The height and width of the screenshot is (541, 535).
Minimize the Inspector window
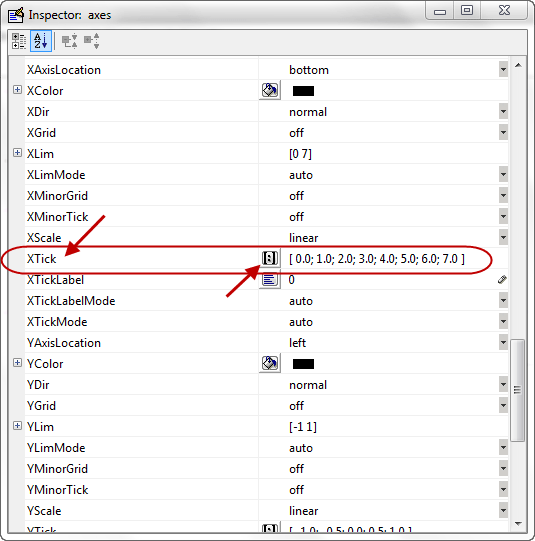440,11
